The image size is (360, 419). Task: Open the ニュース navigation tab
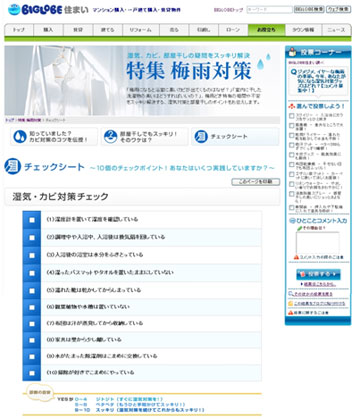(x=336, y=30)
